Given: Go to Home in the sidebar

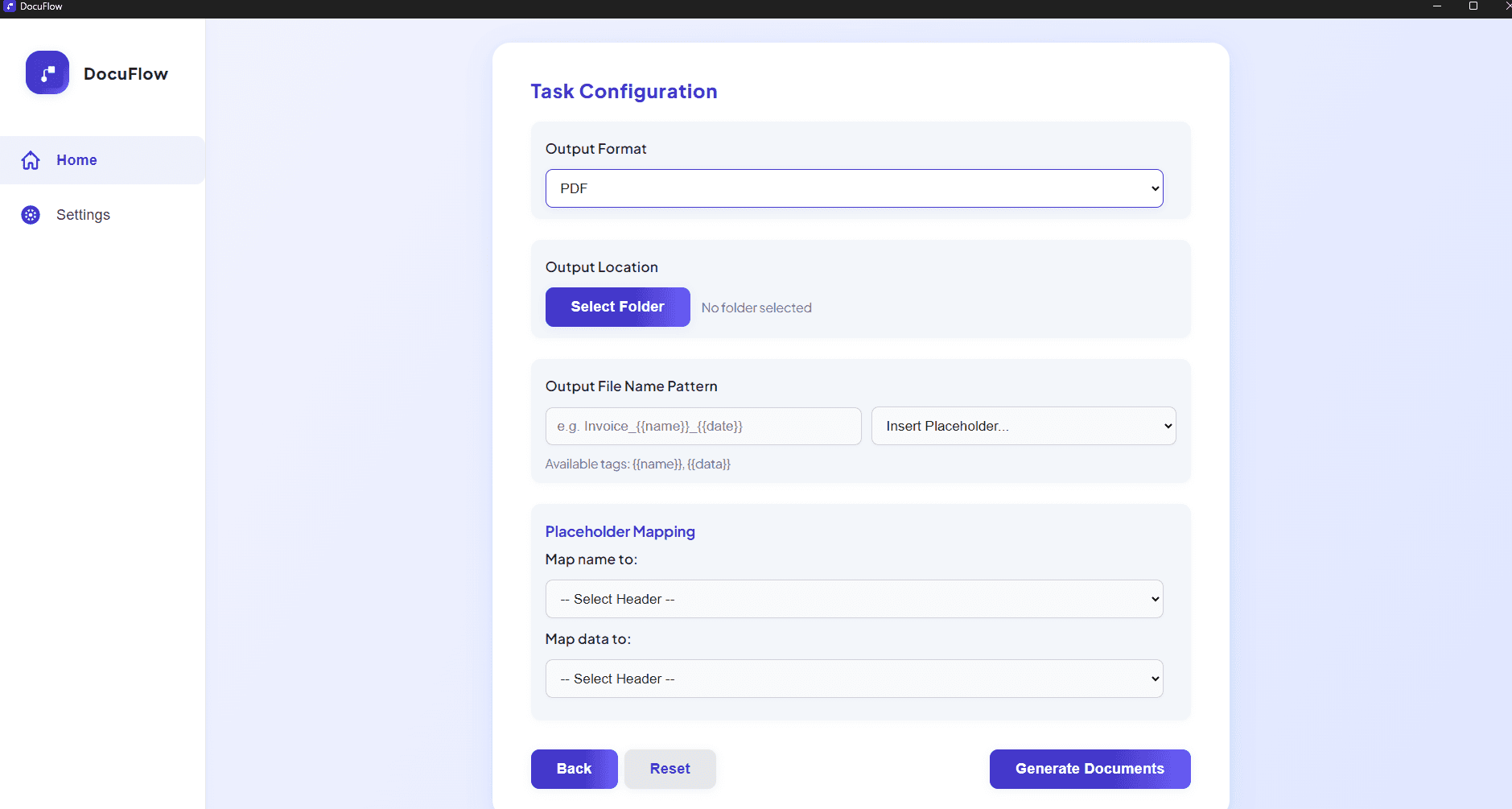Looking at the screenshot, I should pyautogui.click(x=76, y=160).
